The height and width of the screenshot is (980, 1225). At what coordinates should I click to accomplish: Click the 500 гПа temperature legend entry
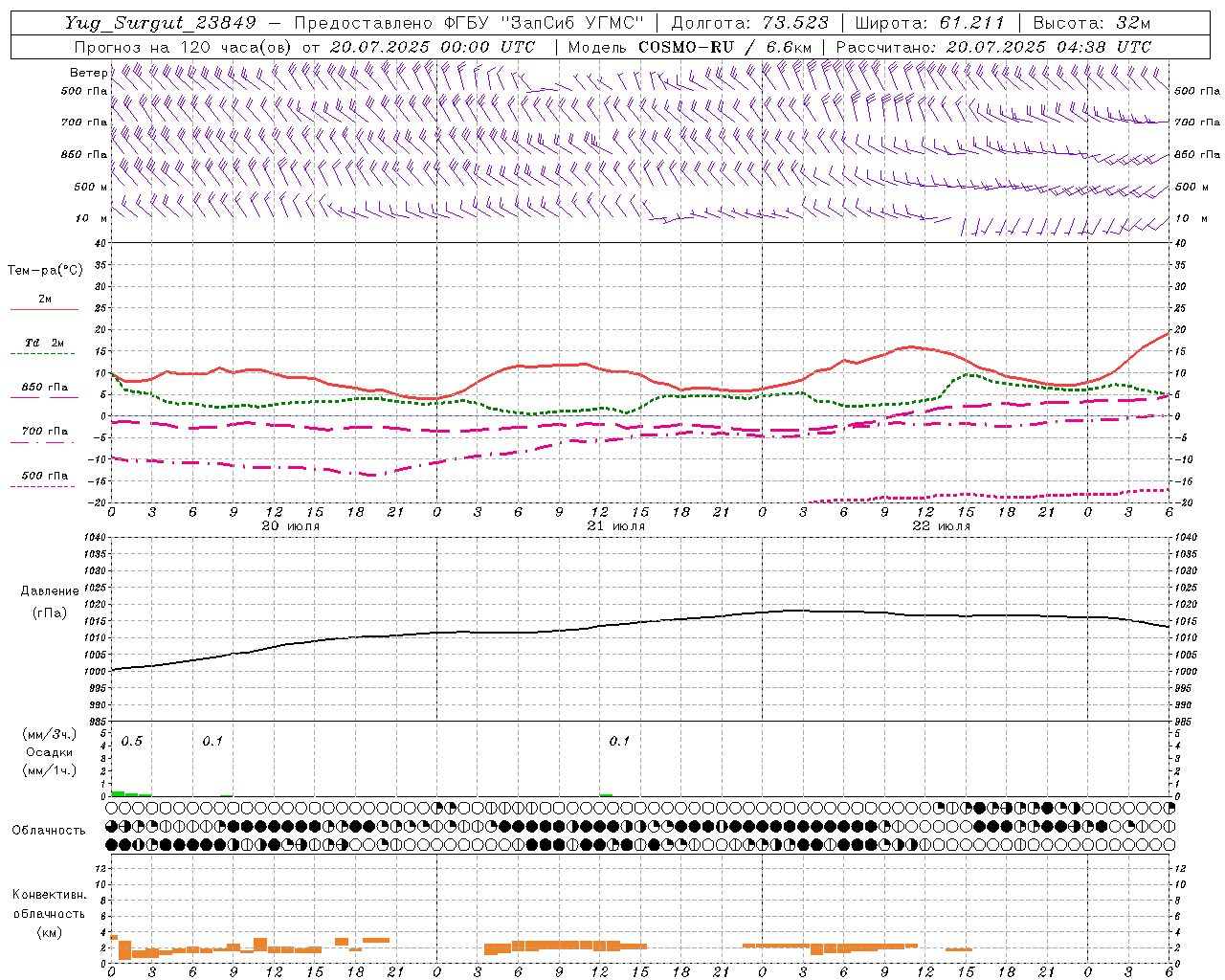45,476
